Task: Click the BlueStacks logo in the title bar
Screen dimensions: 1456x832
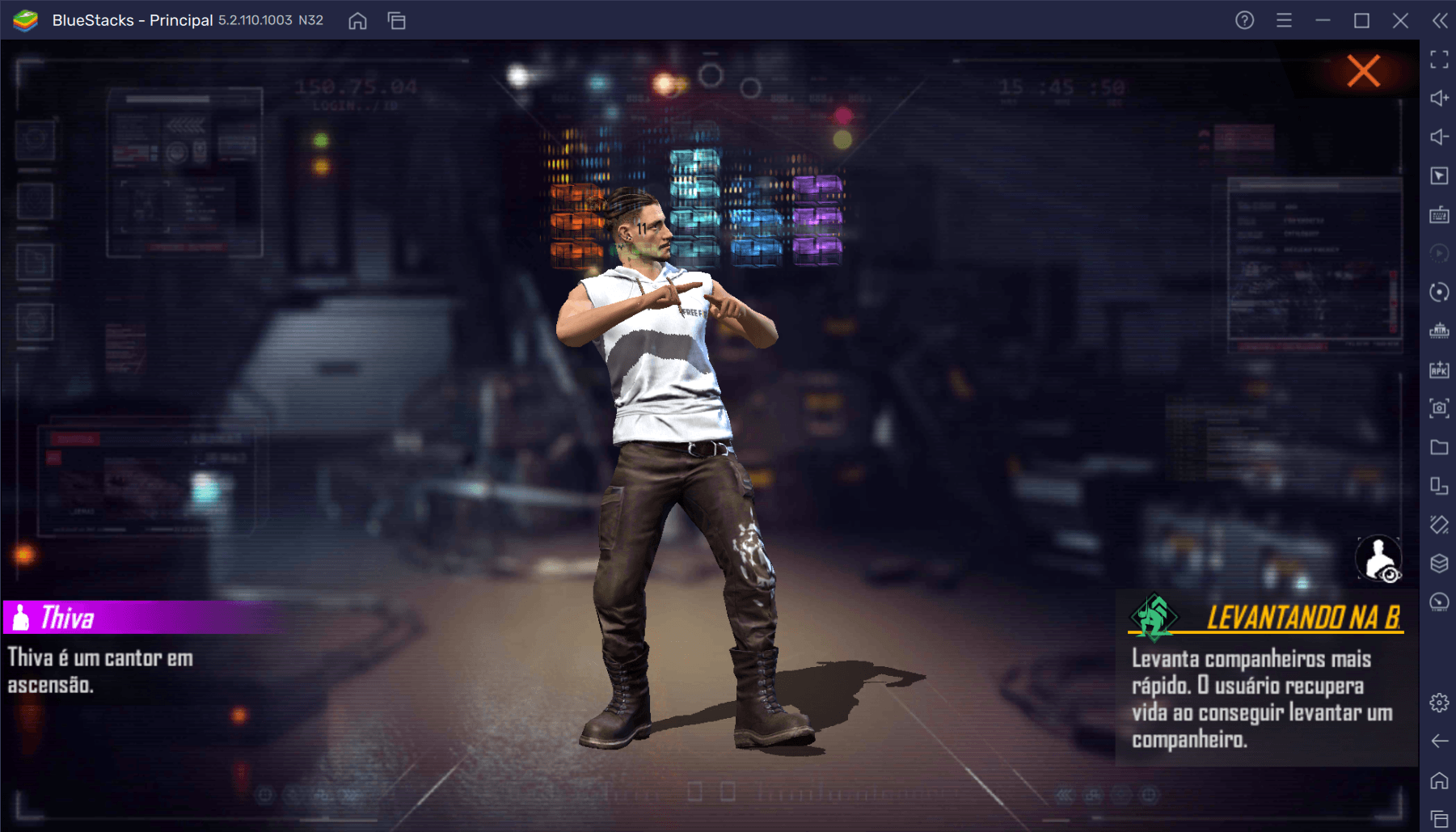Action: (x=25, y=20)
